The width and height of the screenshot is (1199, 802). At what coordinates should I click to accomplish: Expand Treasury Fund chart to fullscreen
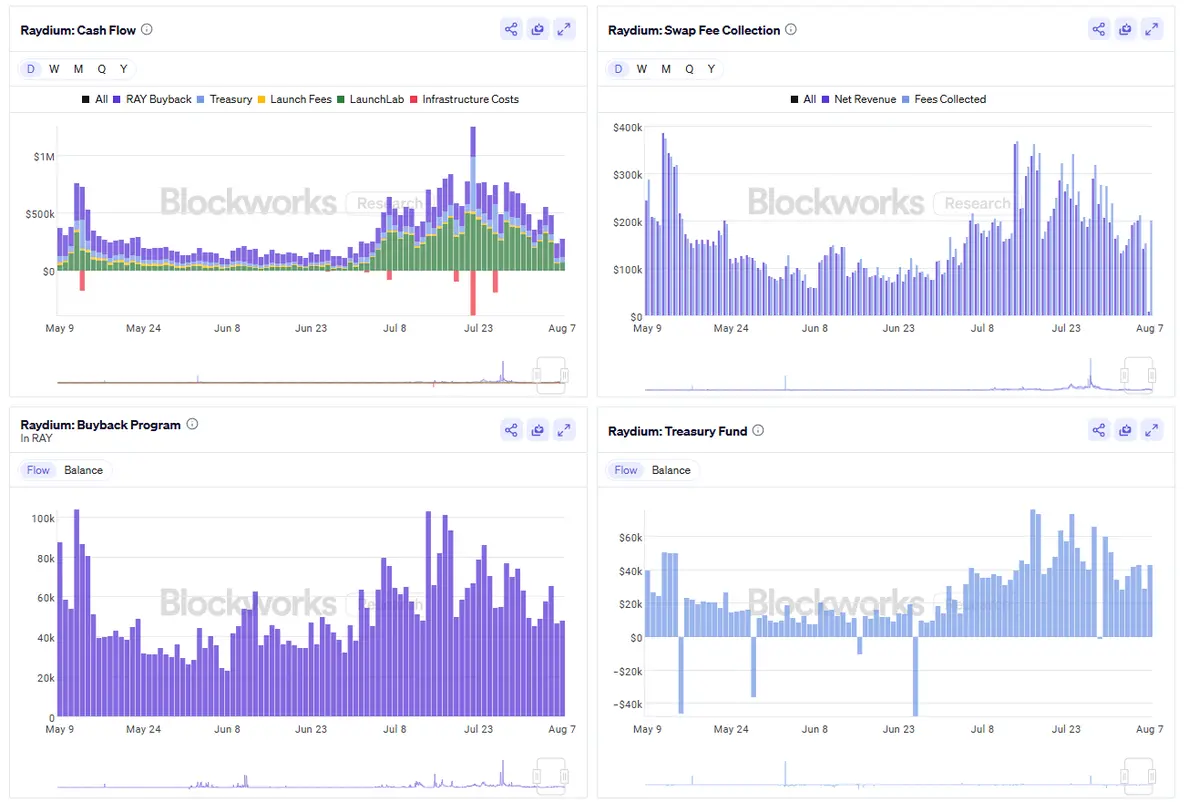point(1152,430)
